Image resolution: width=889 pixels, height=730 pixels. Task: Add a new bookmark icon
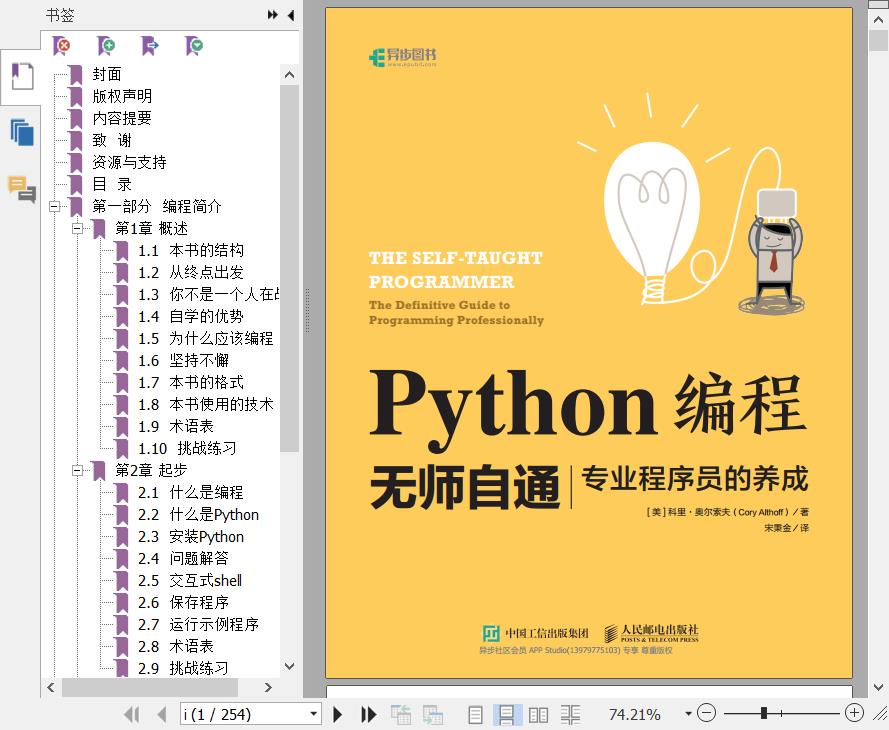pyautogui.click(x=105, y=46)
